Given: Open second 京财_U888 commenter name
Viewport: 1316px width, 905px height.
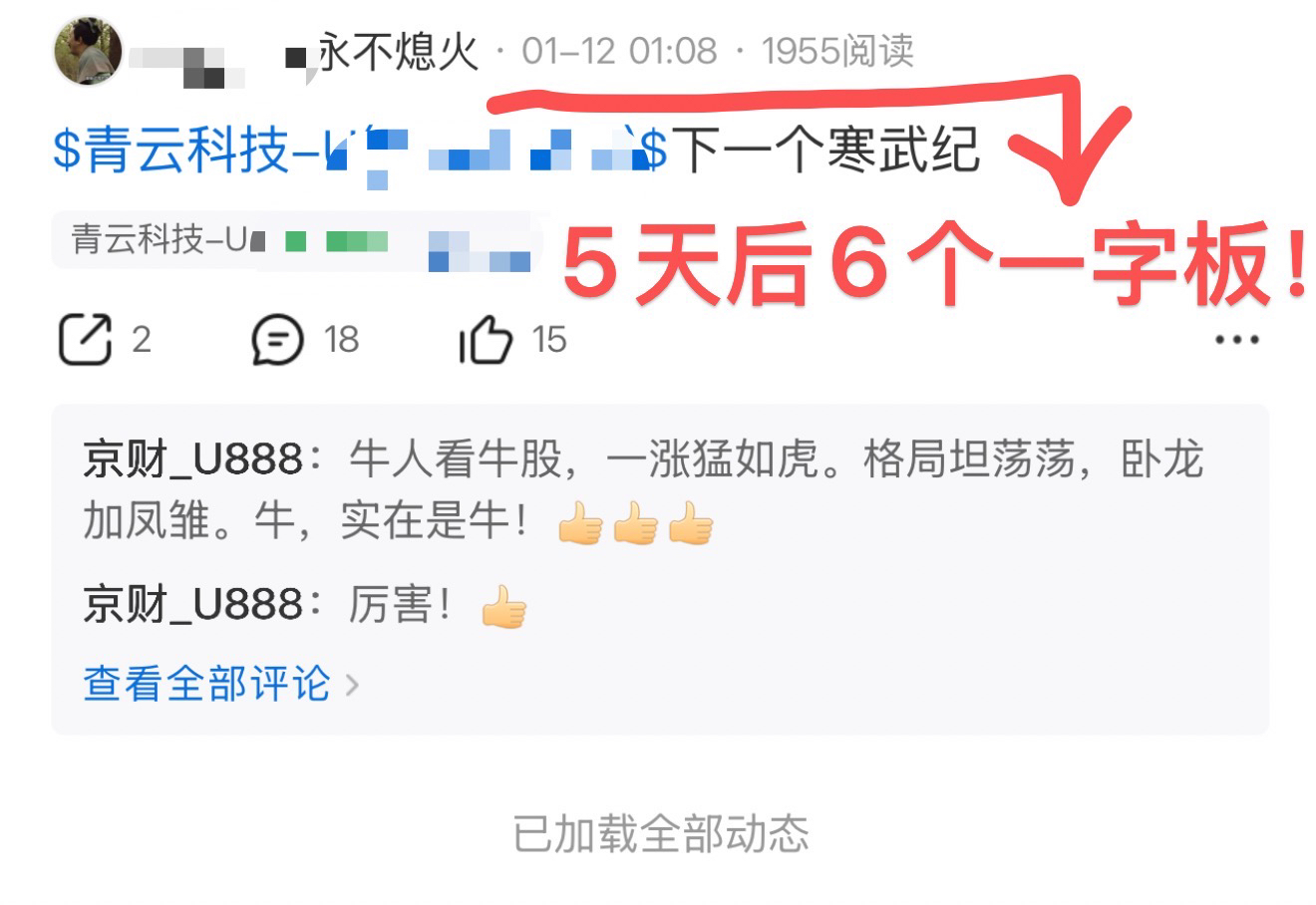Looking at the screenshot, I should (192, 605).
